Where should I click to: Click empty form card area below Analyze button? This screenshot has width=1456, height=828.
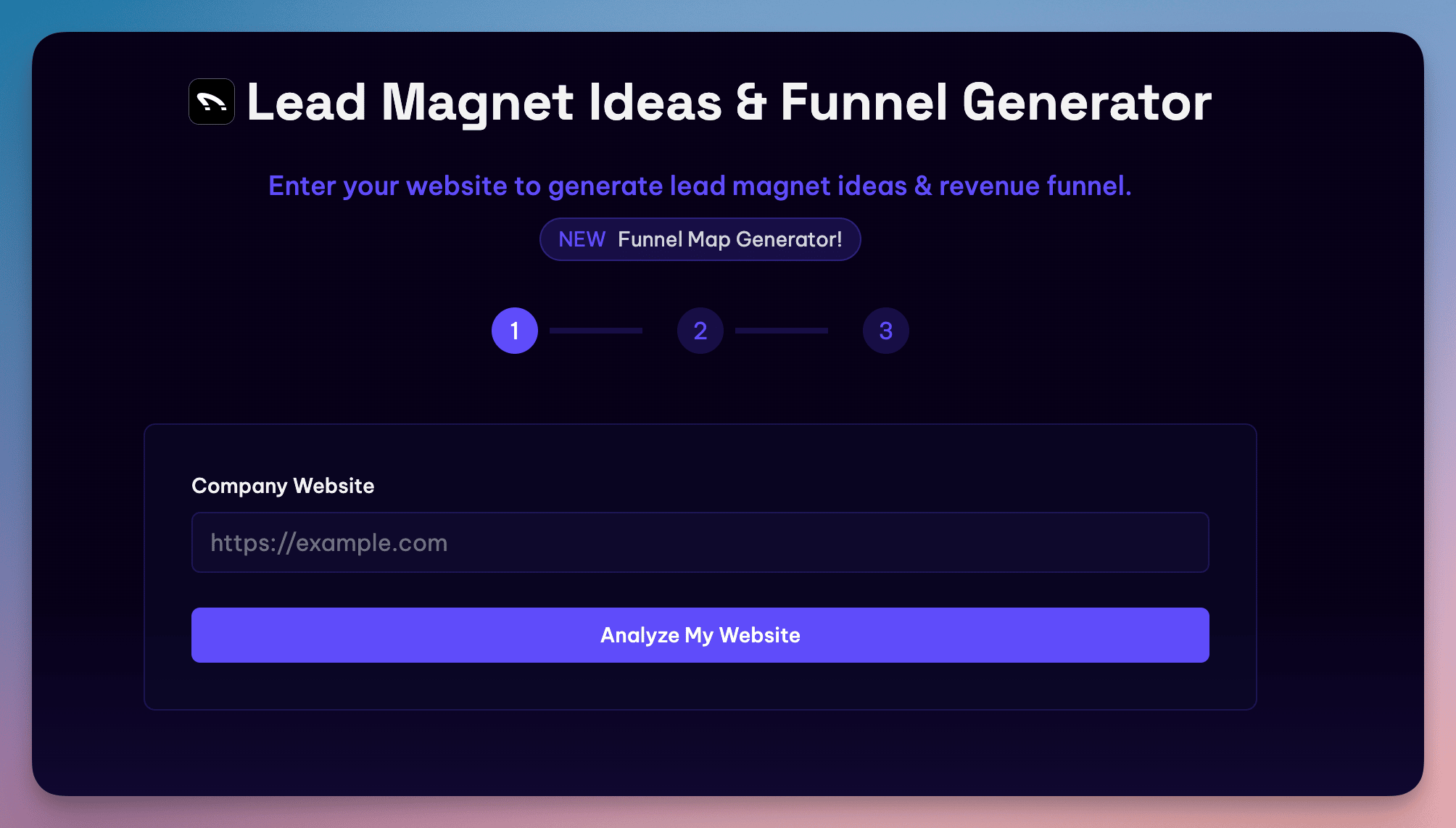[x=700, y=686]
